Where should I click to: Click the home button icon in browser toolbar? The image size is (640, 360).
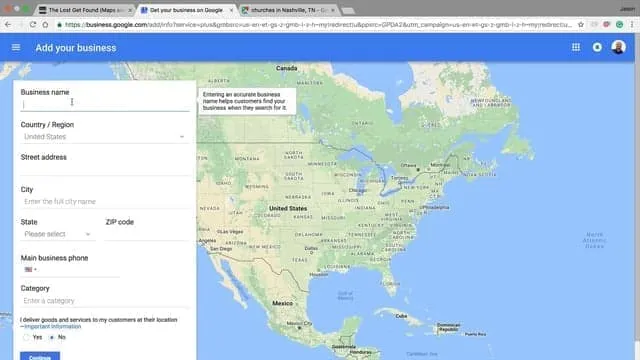(x=45, y=25)
